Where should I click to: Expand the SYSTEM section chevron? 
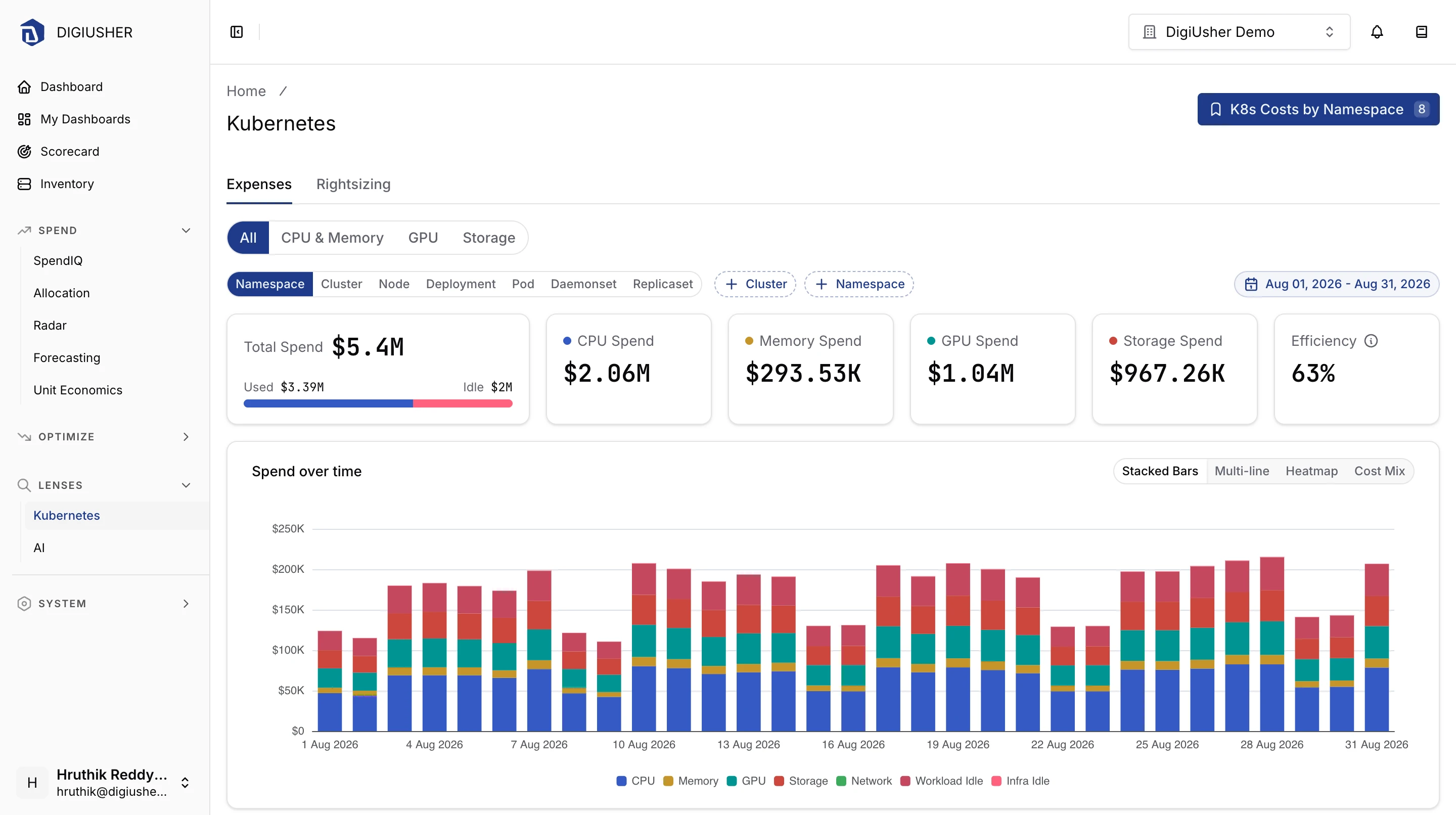pos(186,604)
